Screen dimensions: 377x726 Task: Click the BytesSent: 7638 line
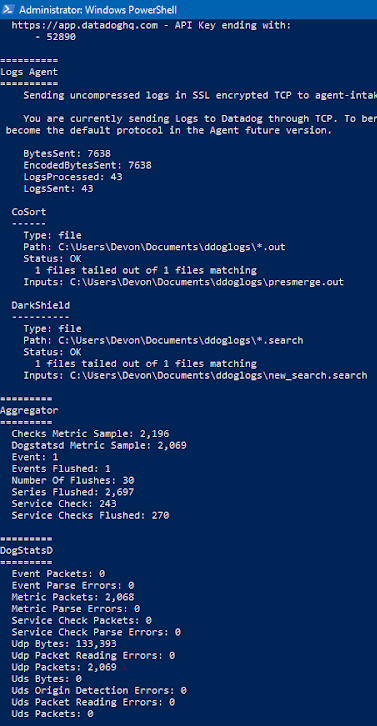point(67,153)
